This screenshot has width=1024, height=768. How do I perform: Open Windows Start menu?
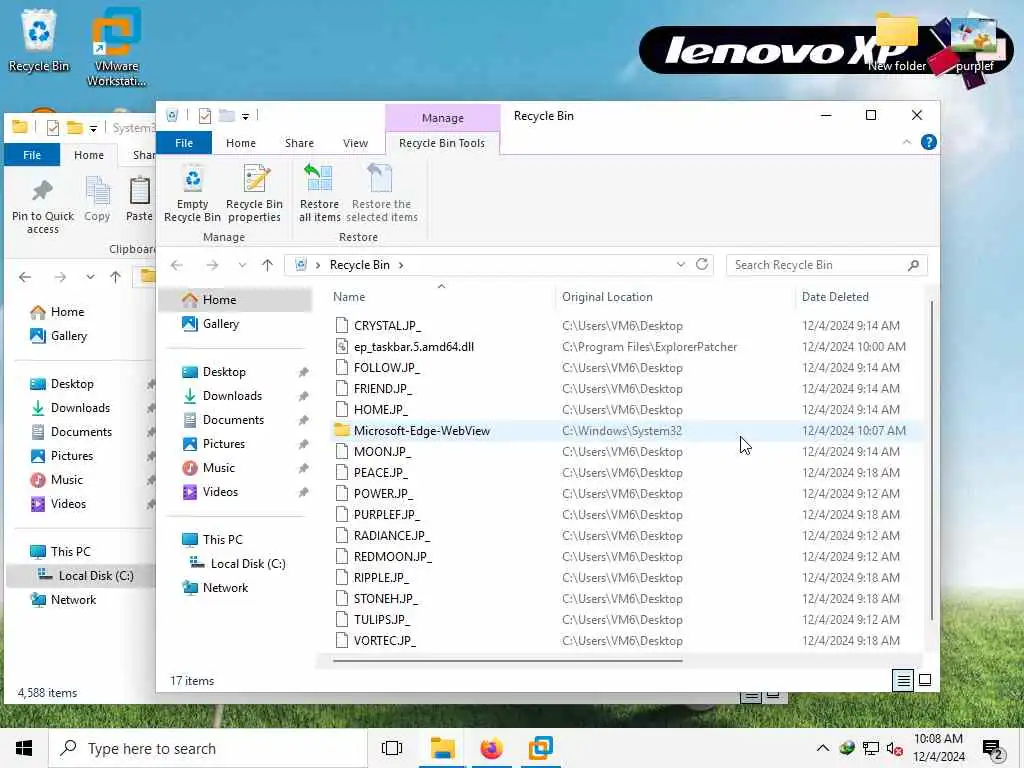click(24, 748)
